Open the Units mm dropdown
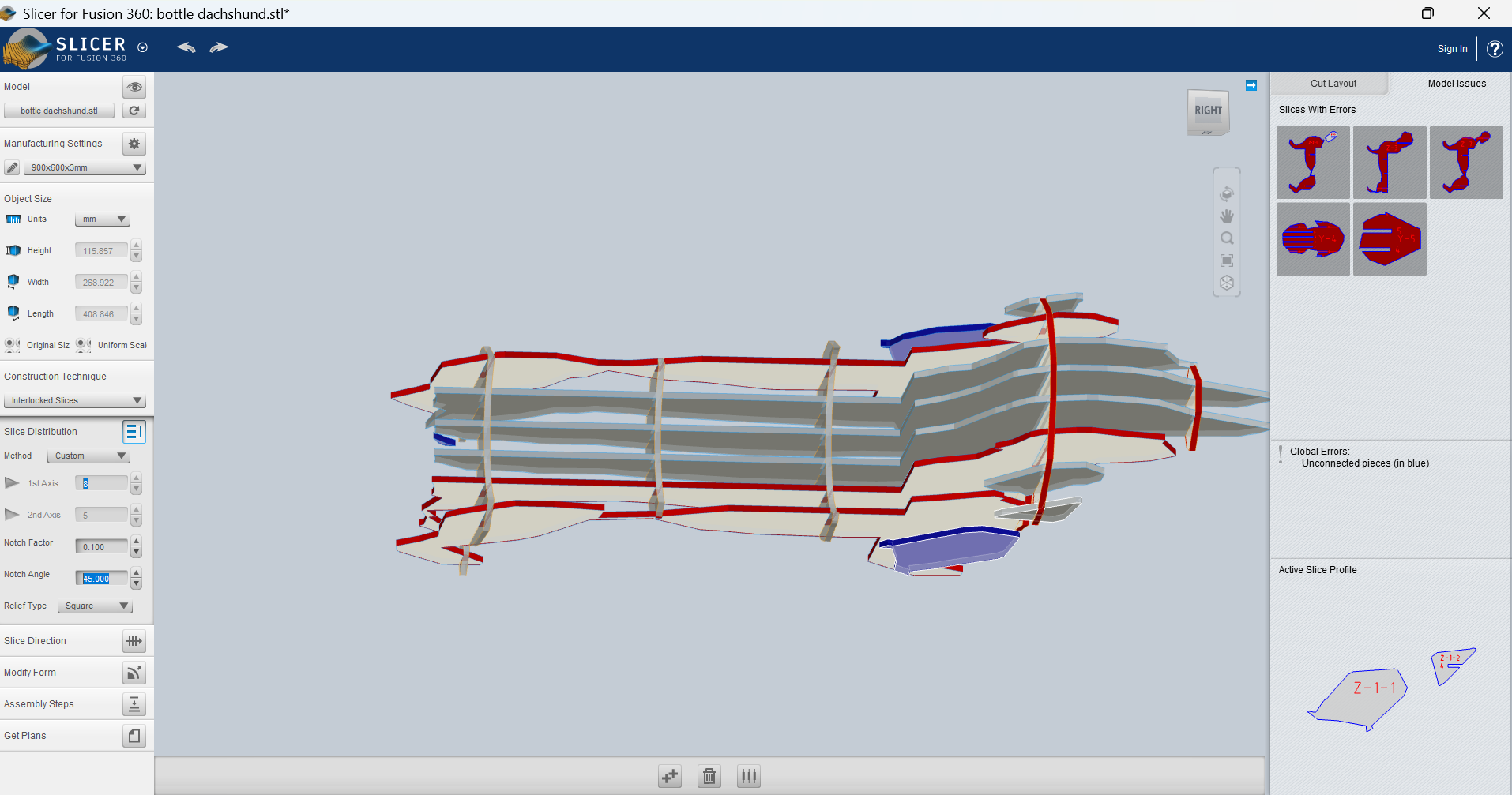Screen dimensions: 1512x795 click(x=102, y=219)
